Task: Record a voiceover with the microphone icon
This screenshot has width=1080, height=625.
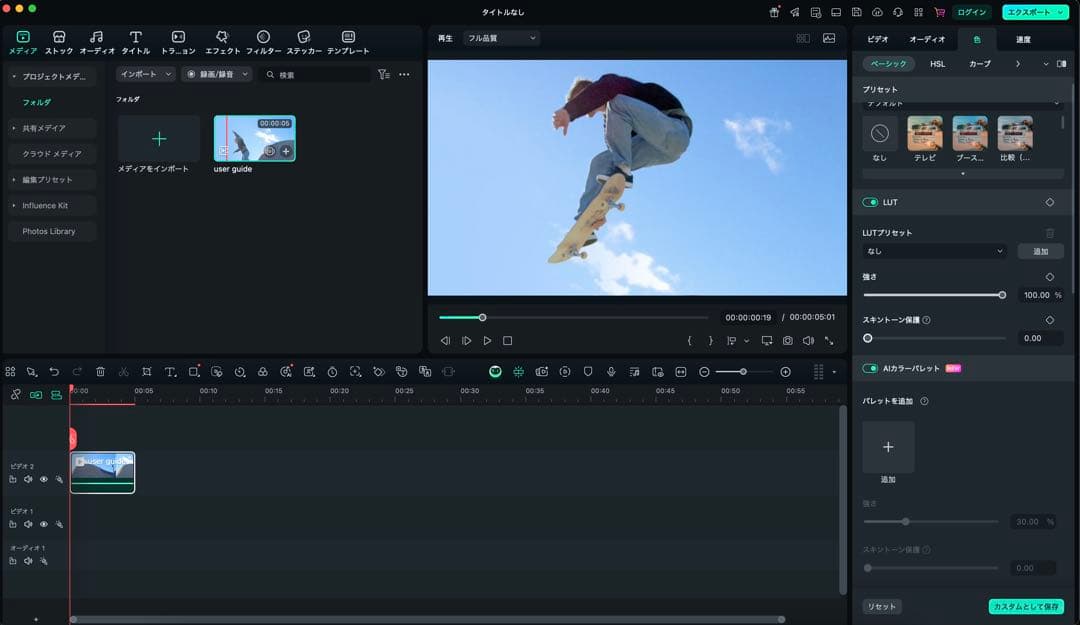Action: tap(610, 371)
